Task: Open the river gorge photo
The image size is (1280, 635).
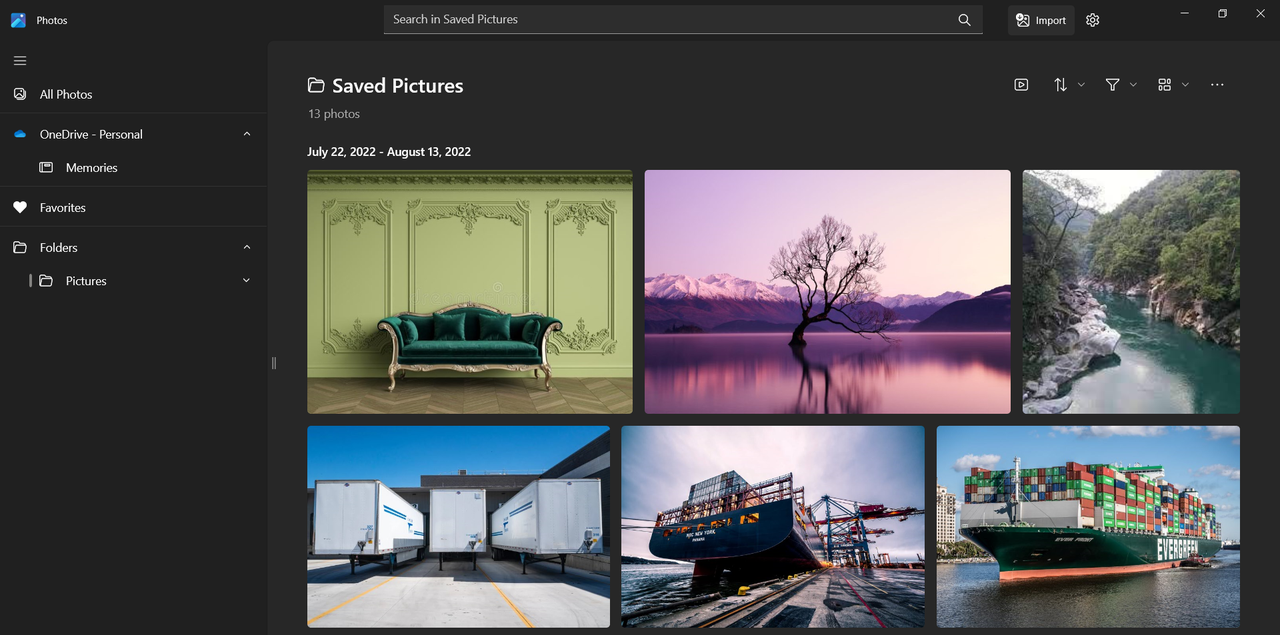Action: click(1131, 292)
